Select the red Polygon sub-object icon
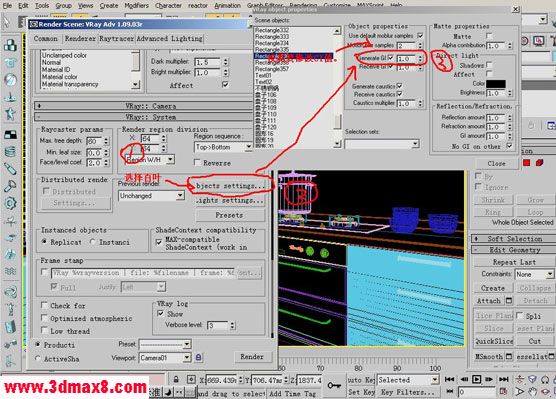Viewport: 556px width, 399px height. 527,163
